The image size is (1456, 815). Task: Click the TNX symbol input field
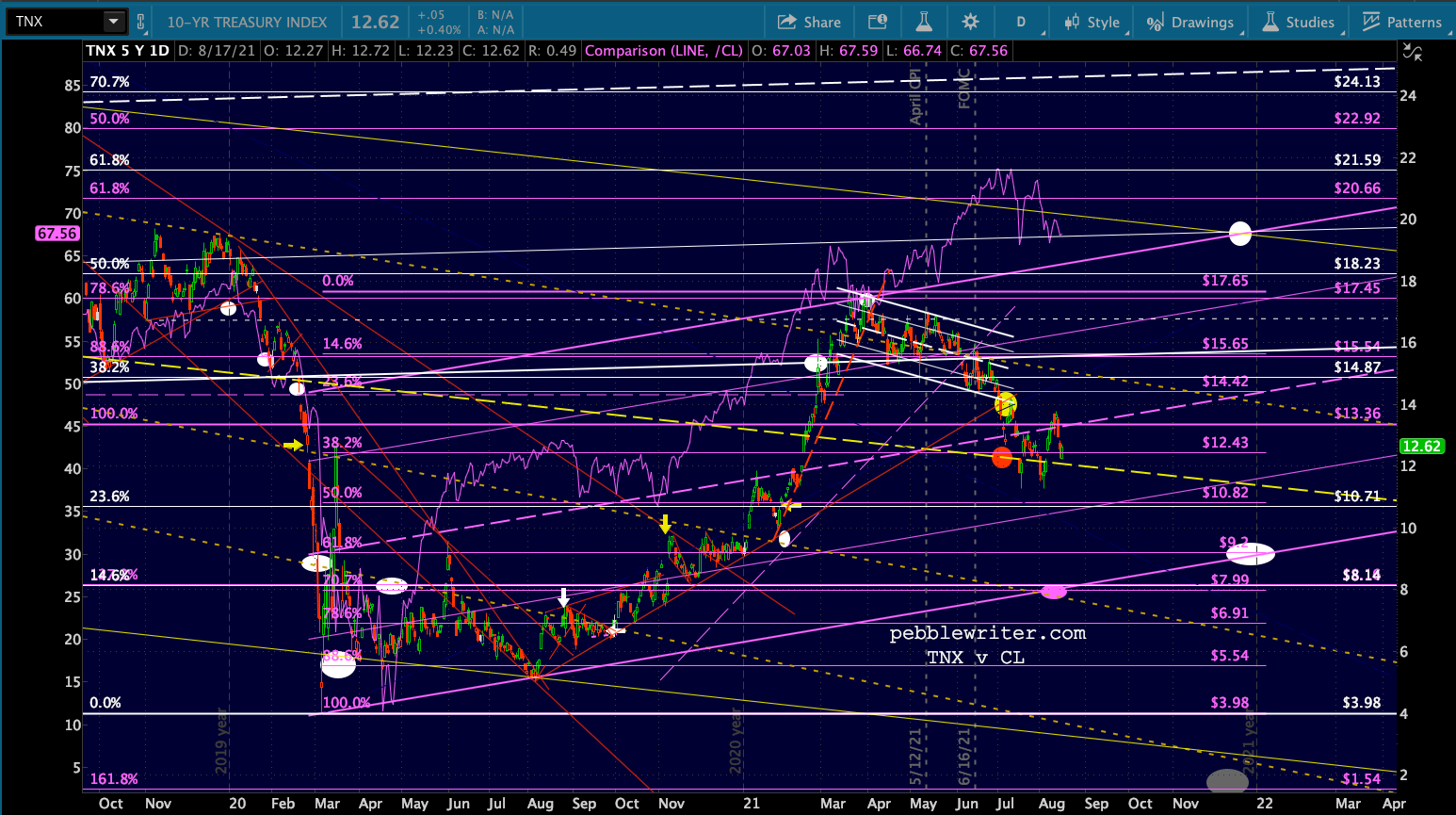[56, 22]
